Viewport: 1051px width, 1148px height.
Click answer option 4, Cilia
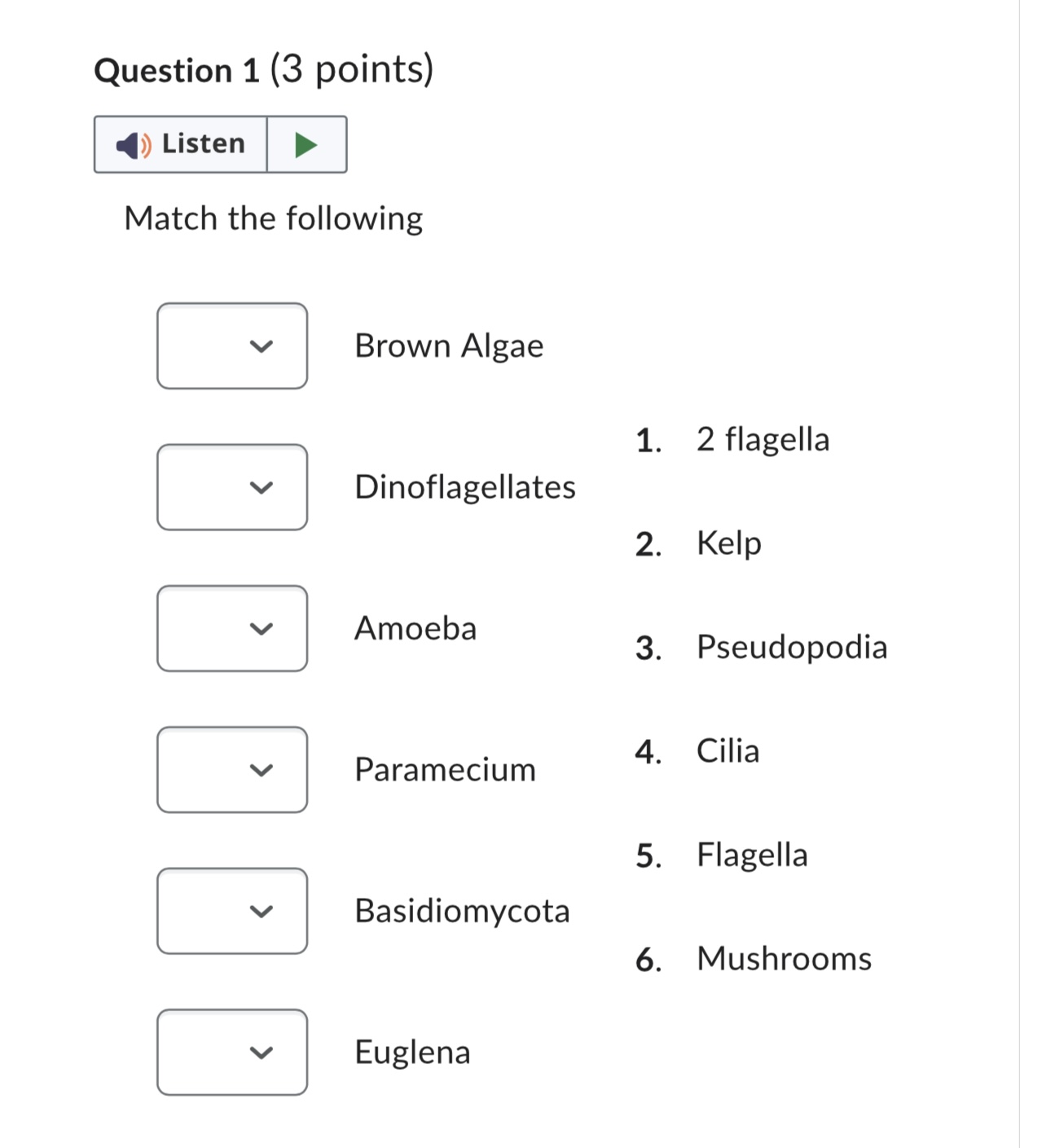click(697, 751)
